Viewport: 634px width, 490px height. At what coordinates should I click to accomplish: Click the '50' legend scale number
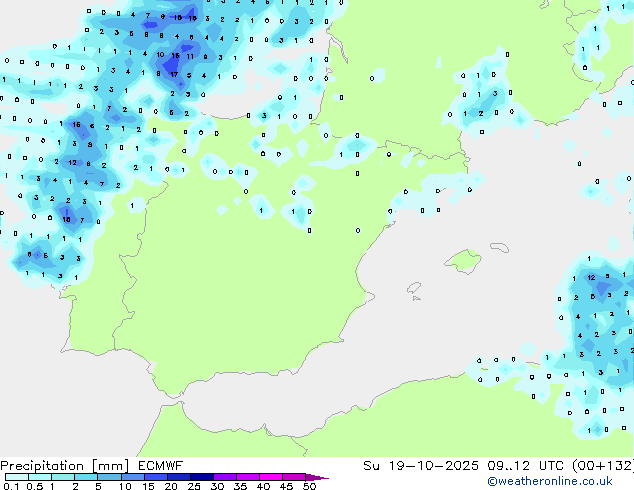(309, 486)
